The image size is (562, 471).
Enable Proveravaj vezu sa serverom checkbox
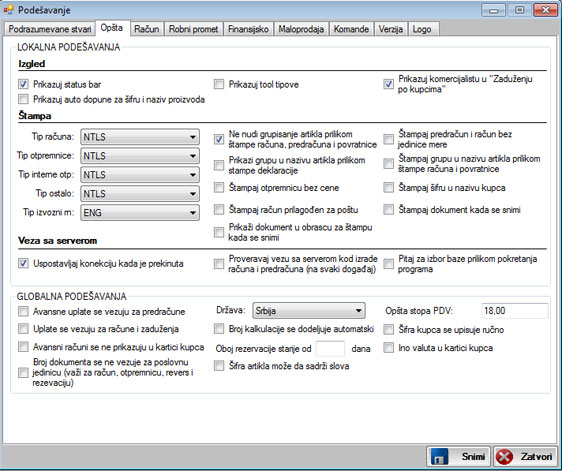[219, 264]
